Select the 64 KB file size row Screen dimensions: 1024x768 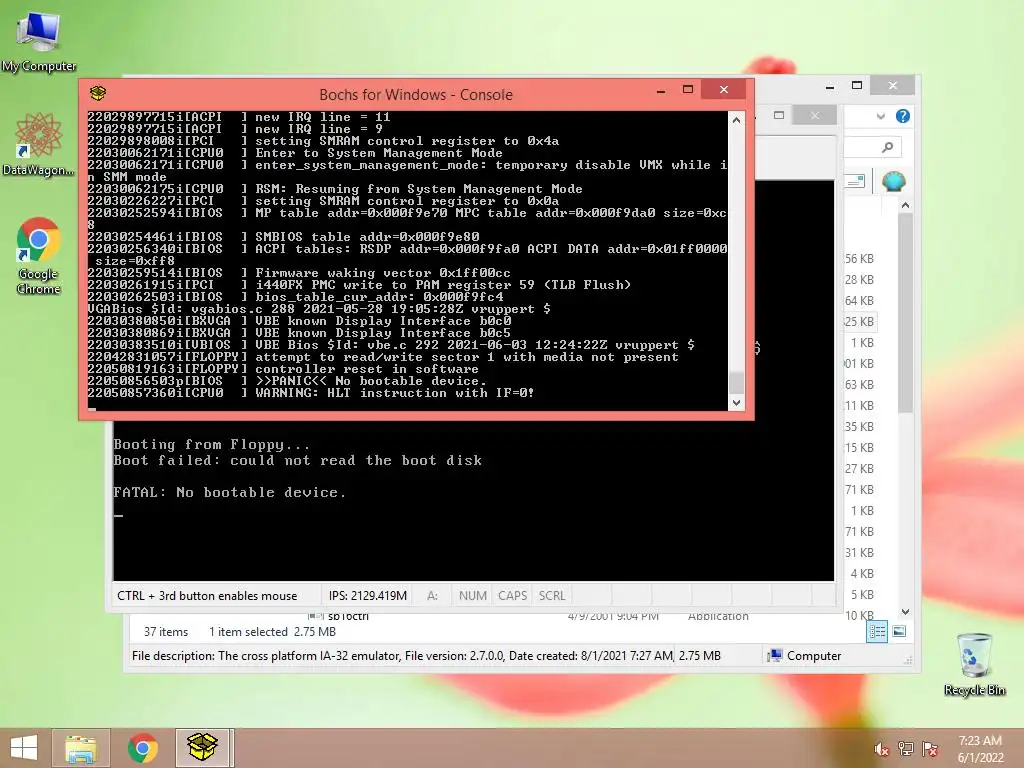[859, 300]
